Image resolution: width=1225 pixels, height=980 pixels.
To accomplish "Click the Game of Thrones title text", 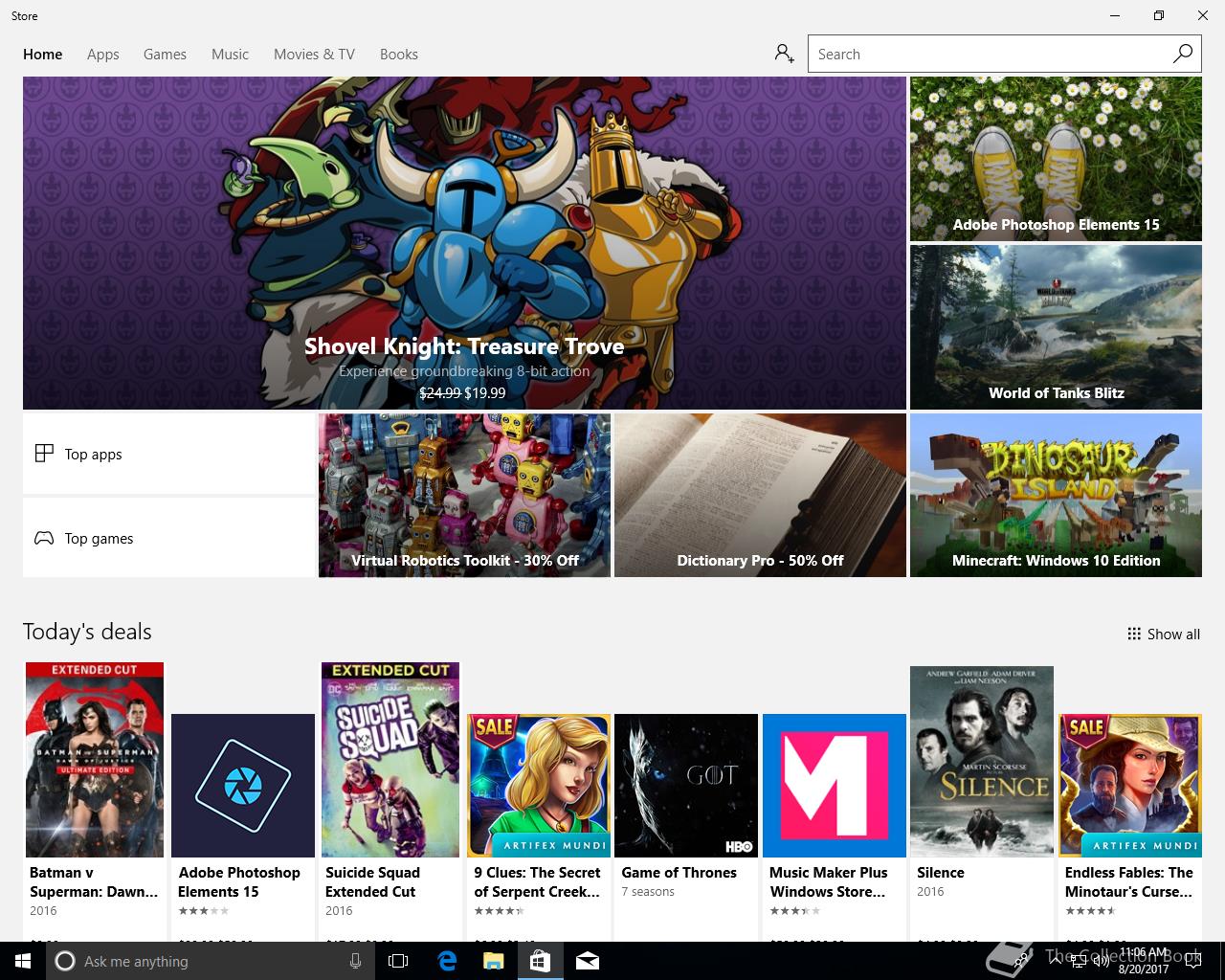I will [679, 873].
